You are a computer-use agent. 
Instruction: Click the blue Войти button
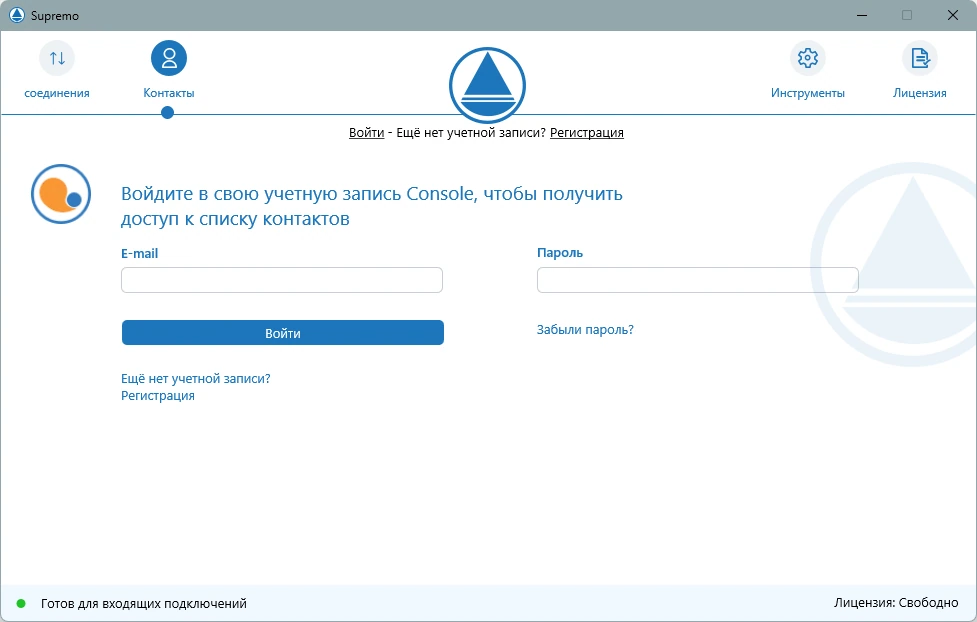point(283,333)
